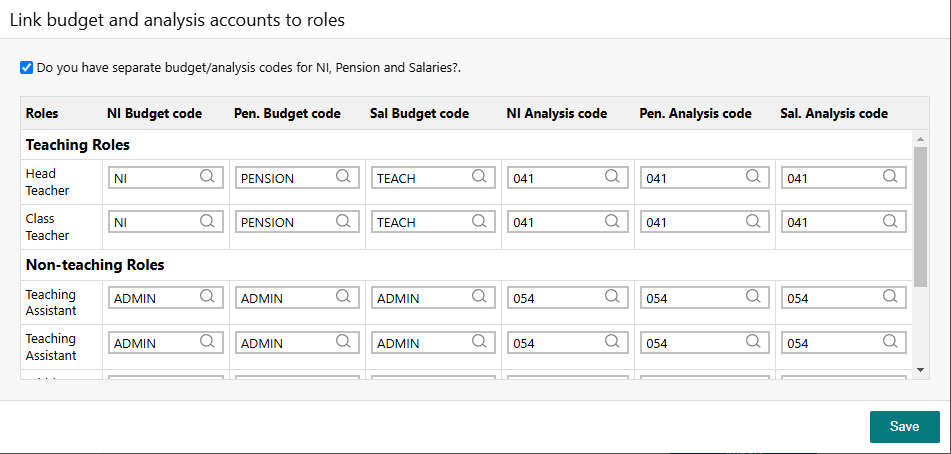Viewport: 951px width, 454px height.
Task: Click search icon in Class Teacher Sal Budget code
Action: [479, 221]
